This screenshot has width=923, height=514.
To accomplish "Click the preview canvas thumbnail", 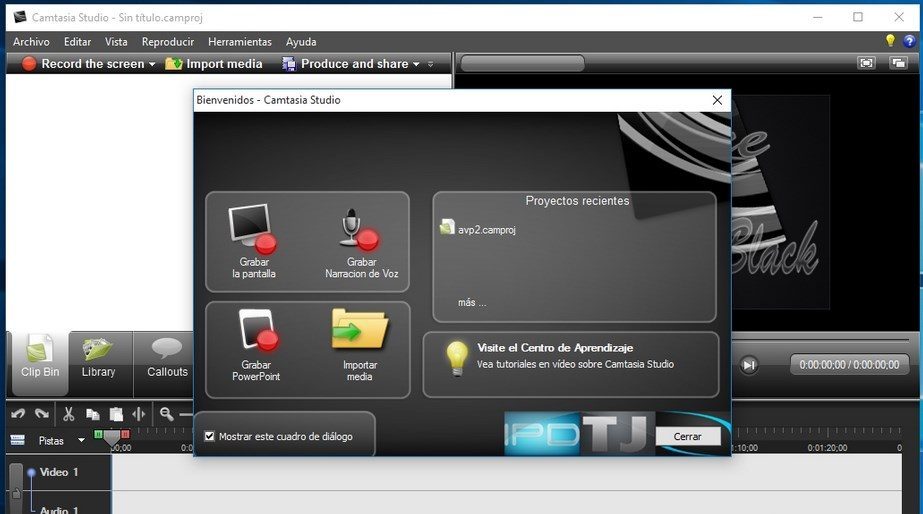I will click(780, 202).
